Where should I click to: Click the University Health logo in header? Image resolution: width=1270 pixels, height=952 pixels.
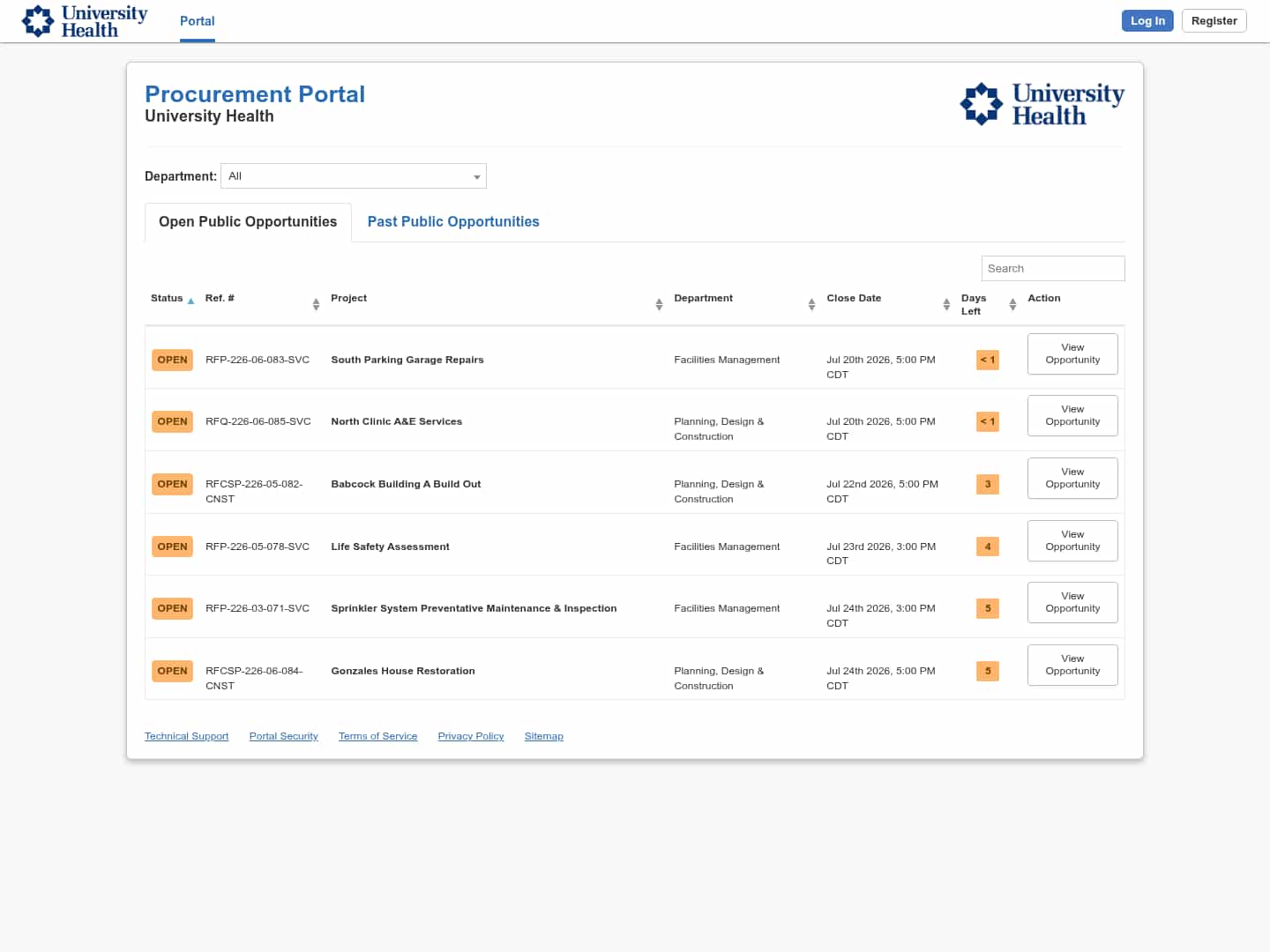[x=85, y=21]
